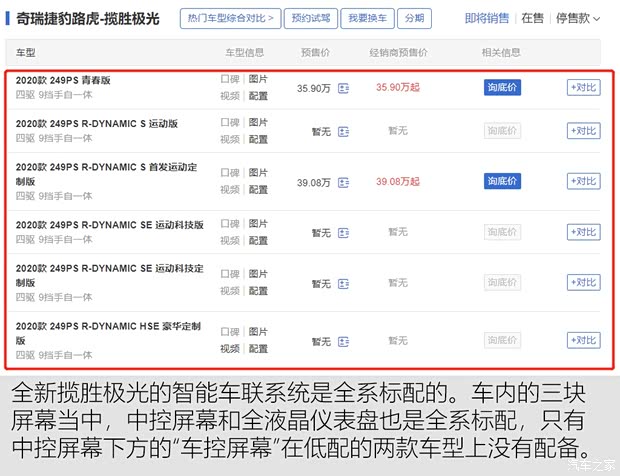This screenshot has height=476, width=620.
Task: Toggle +对比 for R-DYNAMIC S 首发运动定制版
Action: [x=583, y=181]
